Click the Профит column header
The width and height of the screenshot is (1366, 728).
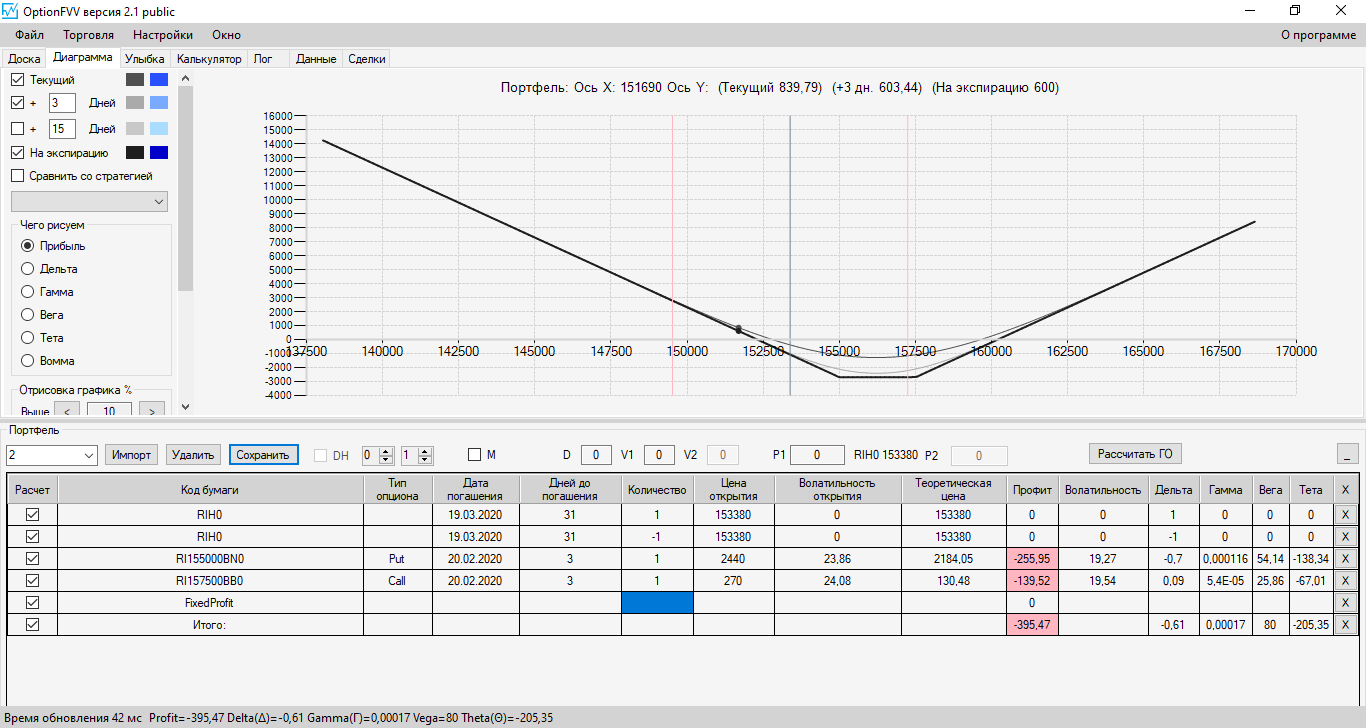1032,489
